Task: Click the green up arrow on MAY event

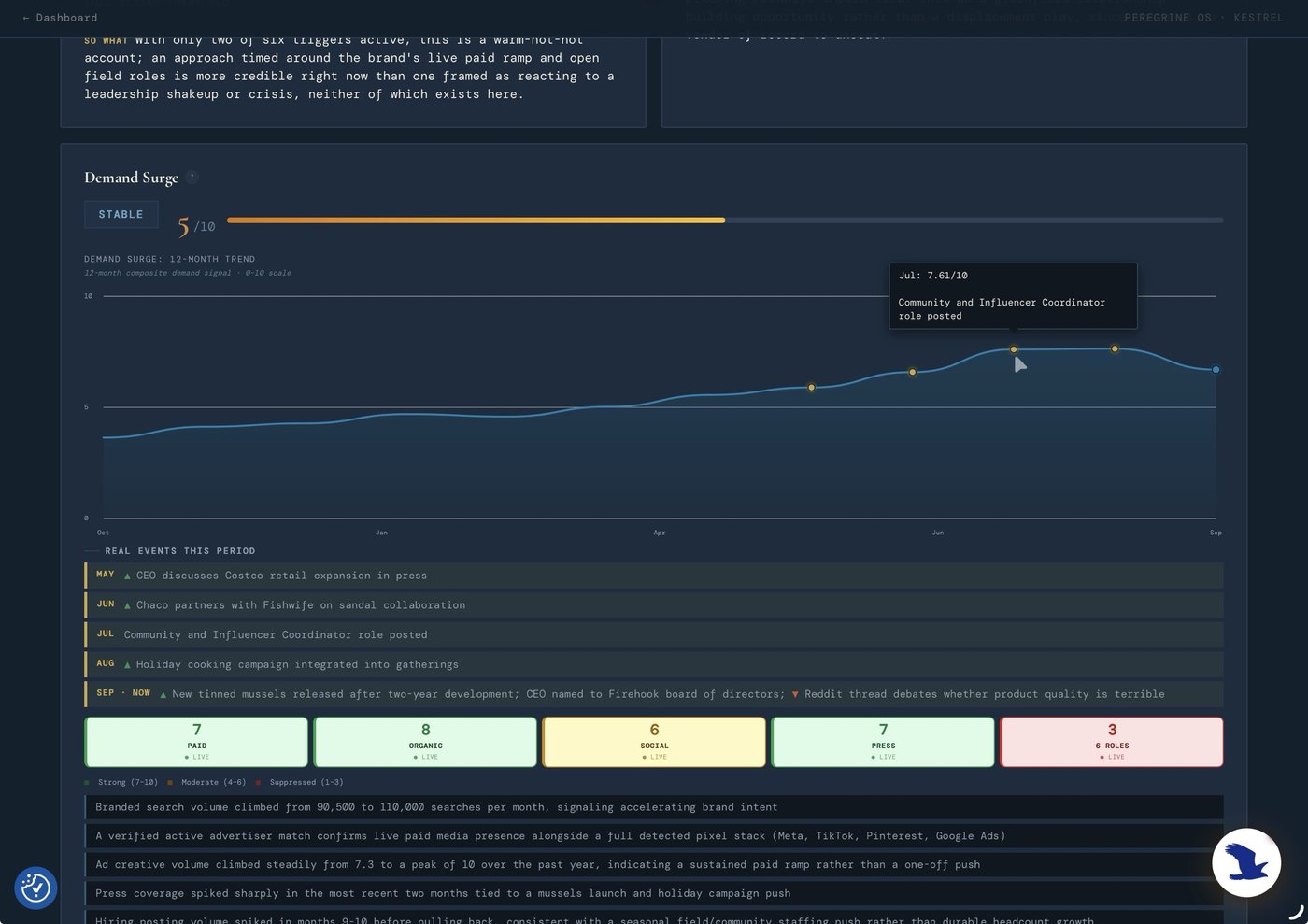Action: tap(128, 576)
